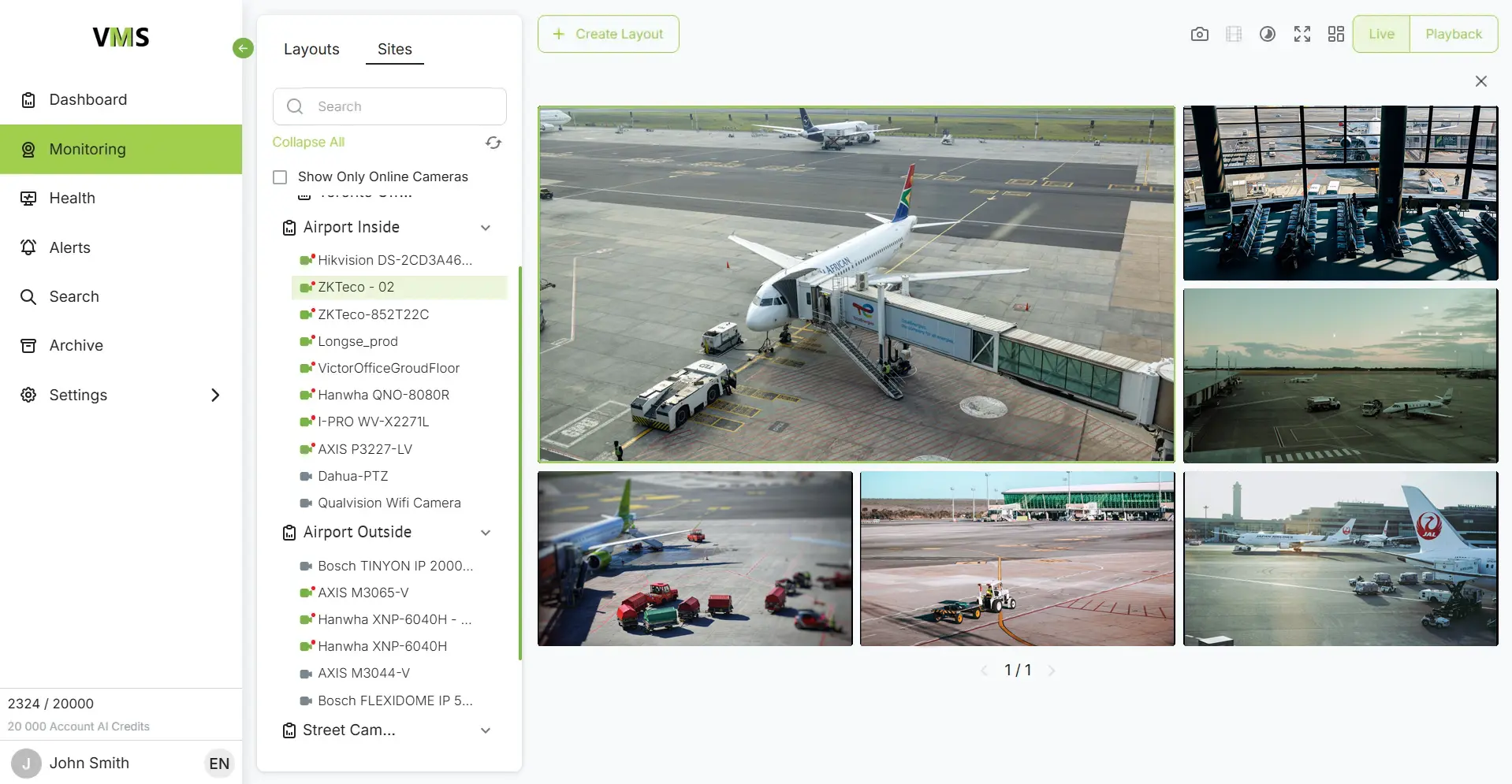Collapse sidebar with green arrow button

click(x=243, y=49)
